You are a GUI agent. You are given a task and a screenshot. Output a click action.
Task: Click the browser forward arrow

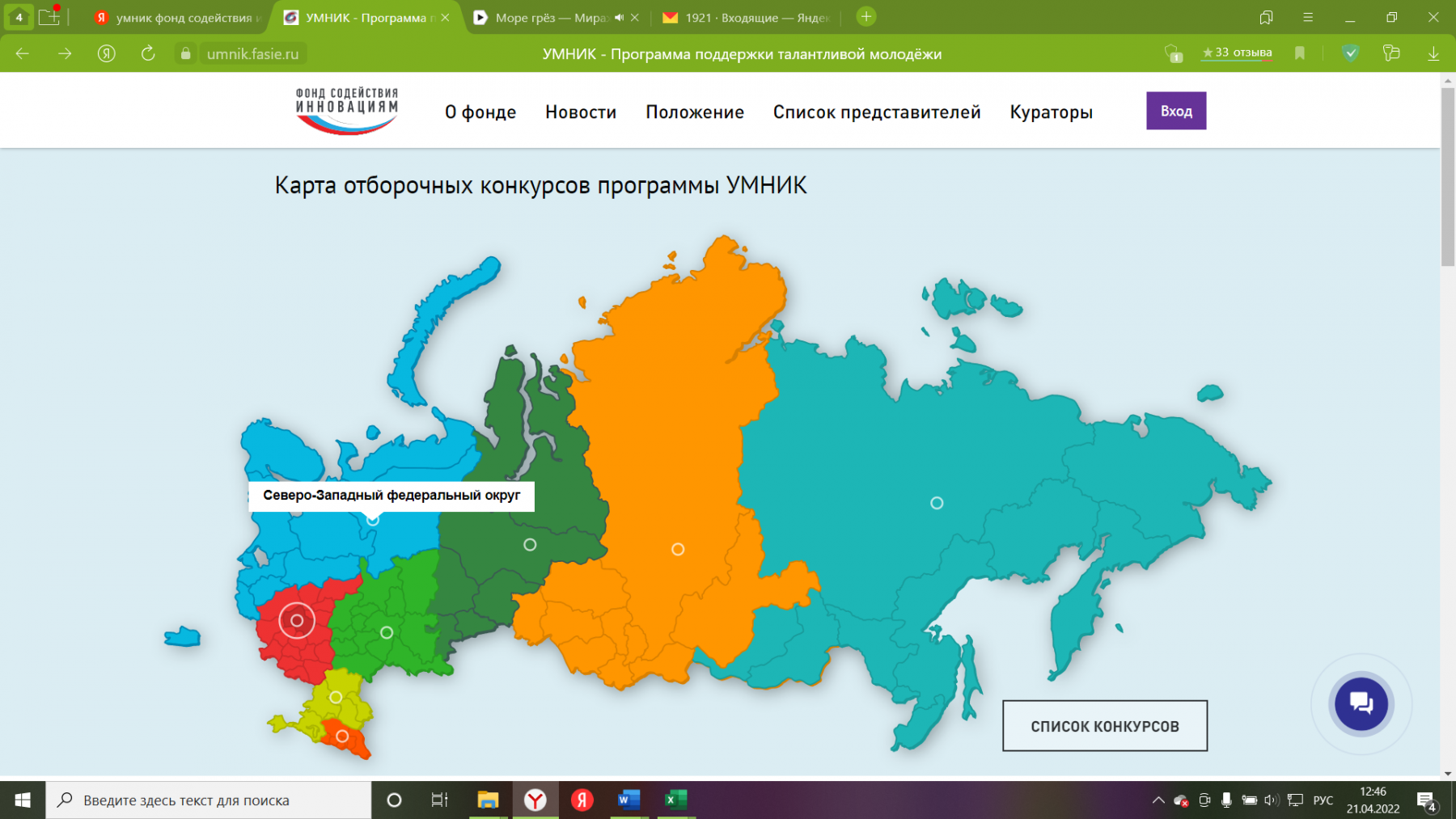[65, 53]
